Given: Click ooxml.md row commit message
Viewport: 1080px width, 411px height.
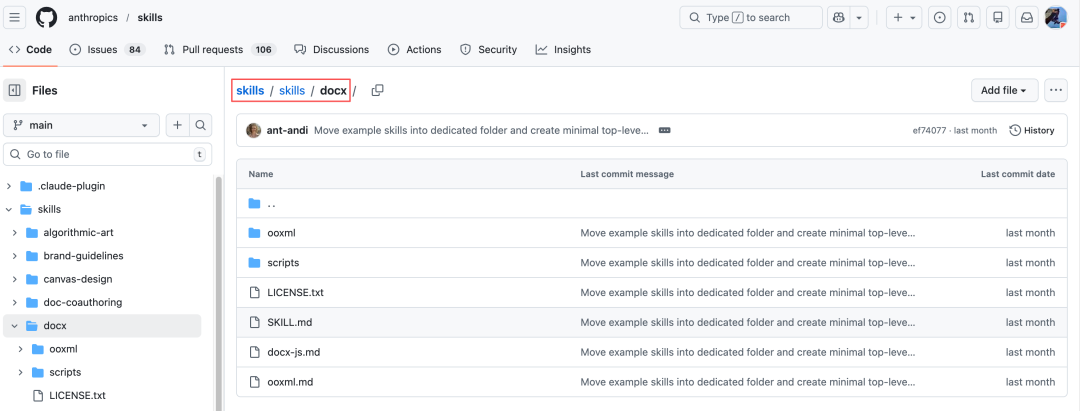Looking at the screenshot, I should [x=748, y=381].
